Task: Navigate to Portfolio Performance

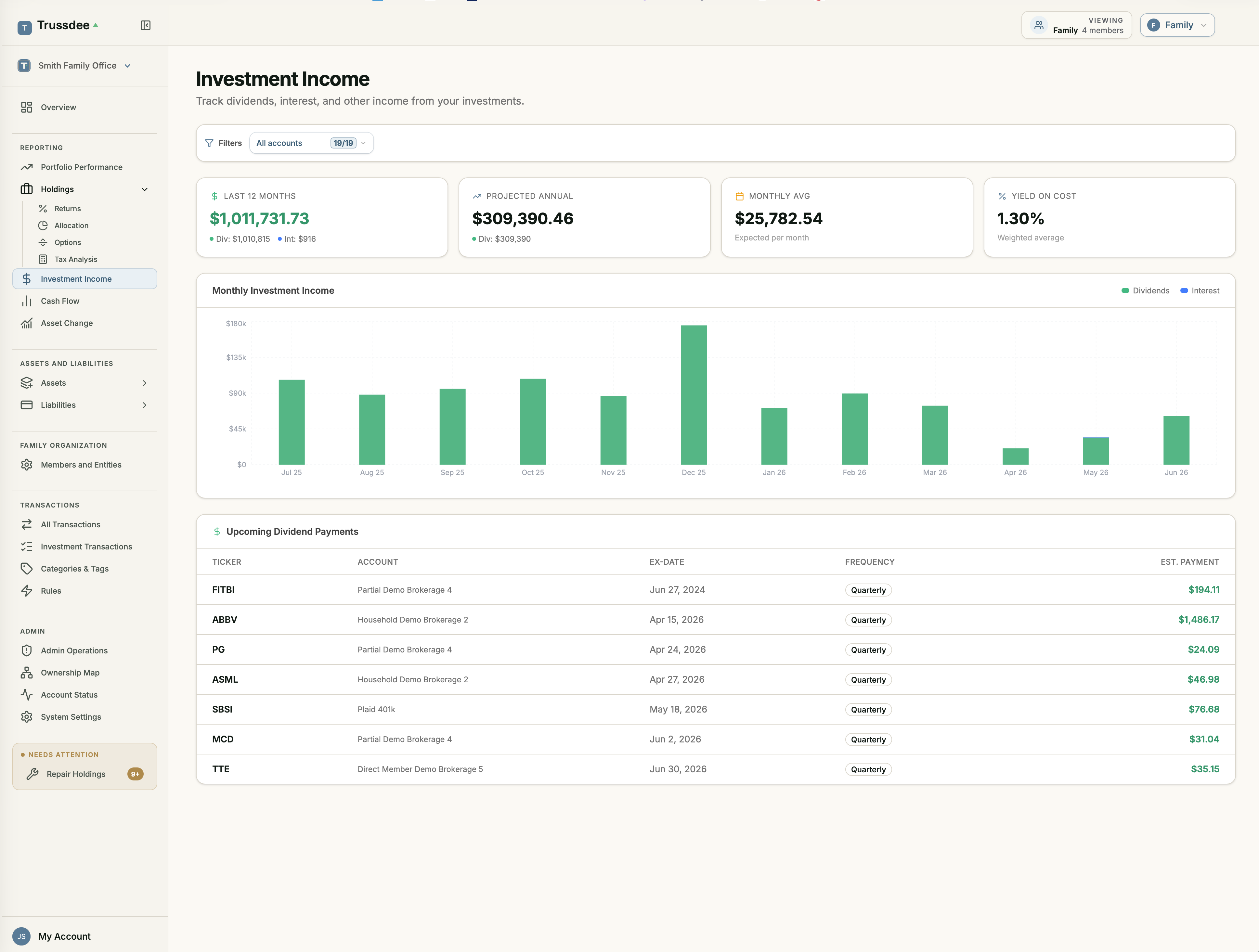Action: (84, 167)
